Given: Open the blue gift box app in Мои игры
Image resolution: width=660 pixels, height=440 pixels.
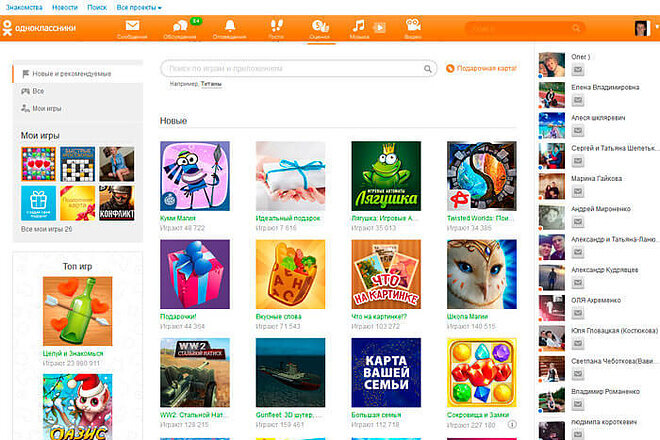Looking at the screenshot, I should (38, 203).
